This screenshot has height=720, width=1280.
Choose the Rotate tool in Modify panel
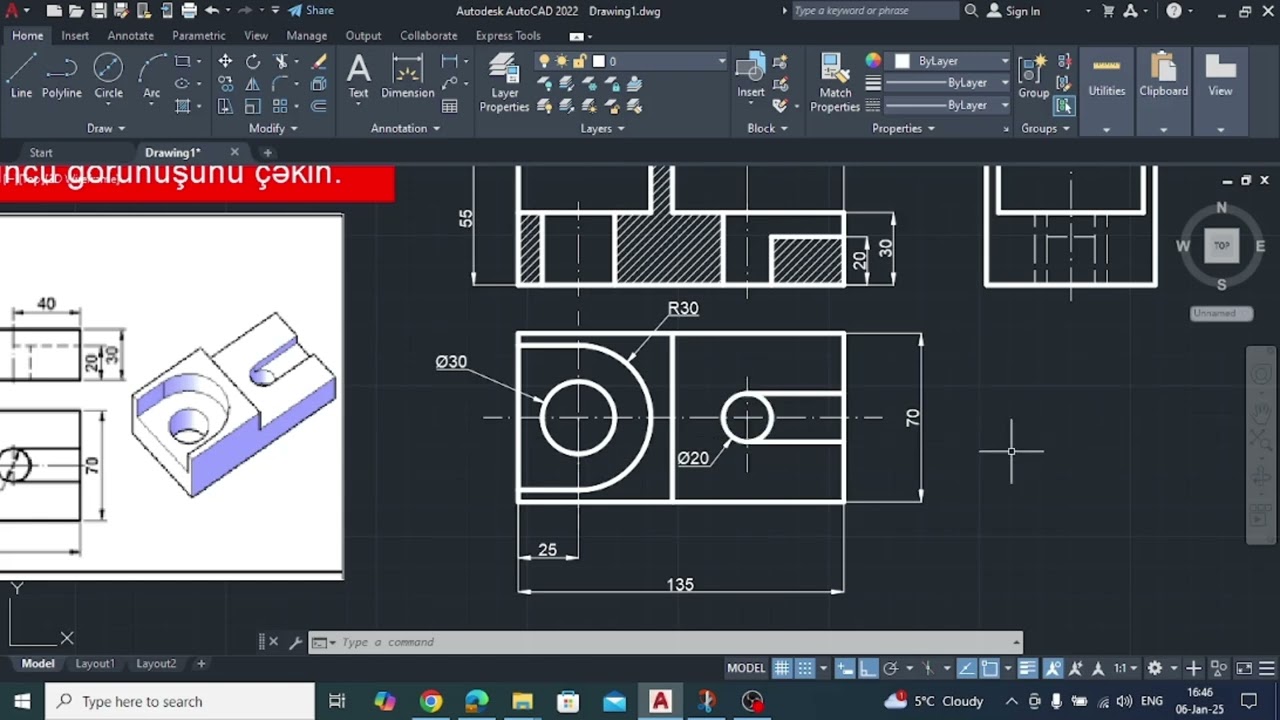(x=253, y=62)
